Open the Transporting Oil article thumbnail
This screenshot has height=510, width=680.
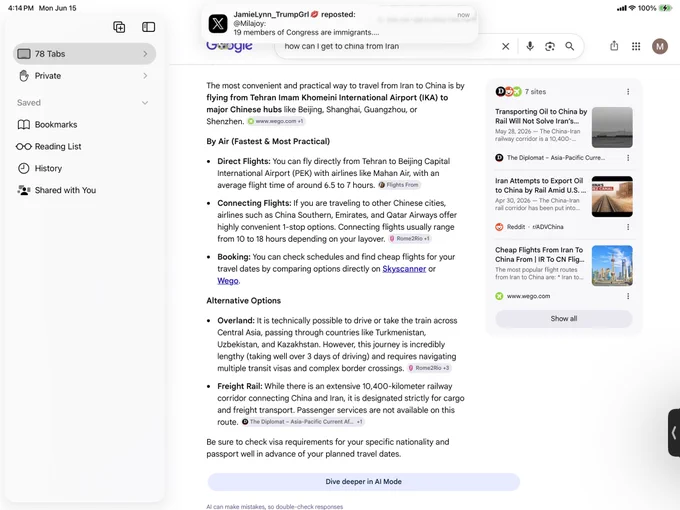pyautogui.click(x=612, y=128)
